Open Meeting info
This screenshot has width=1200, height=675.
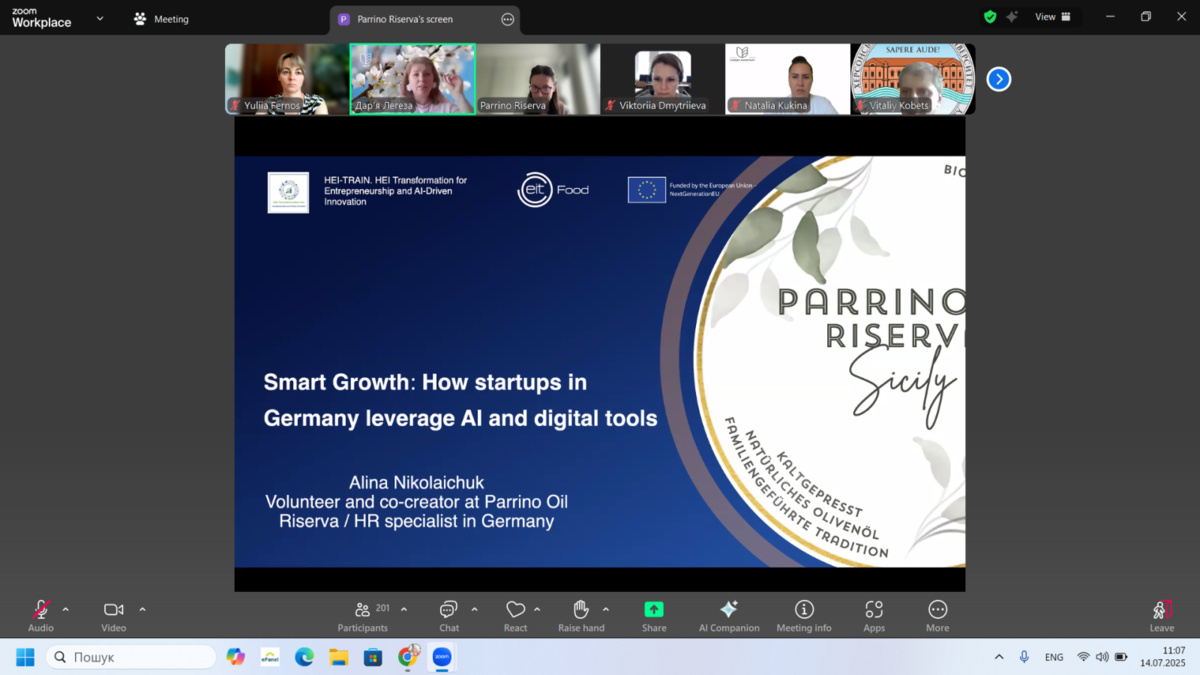[804, 615]
